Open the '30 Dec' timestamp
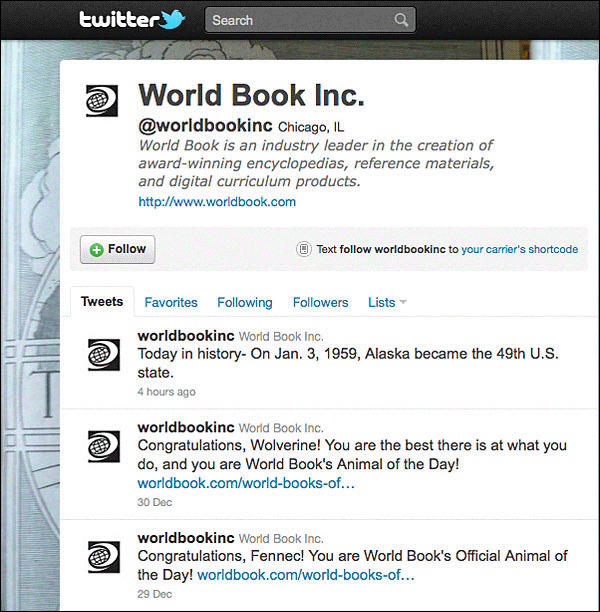 [x=155, y=502]
